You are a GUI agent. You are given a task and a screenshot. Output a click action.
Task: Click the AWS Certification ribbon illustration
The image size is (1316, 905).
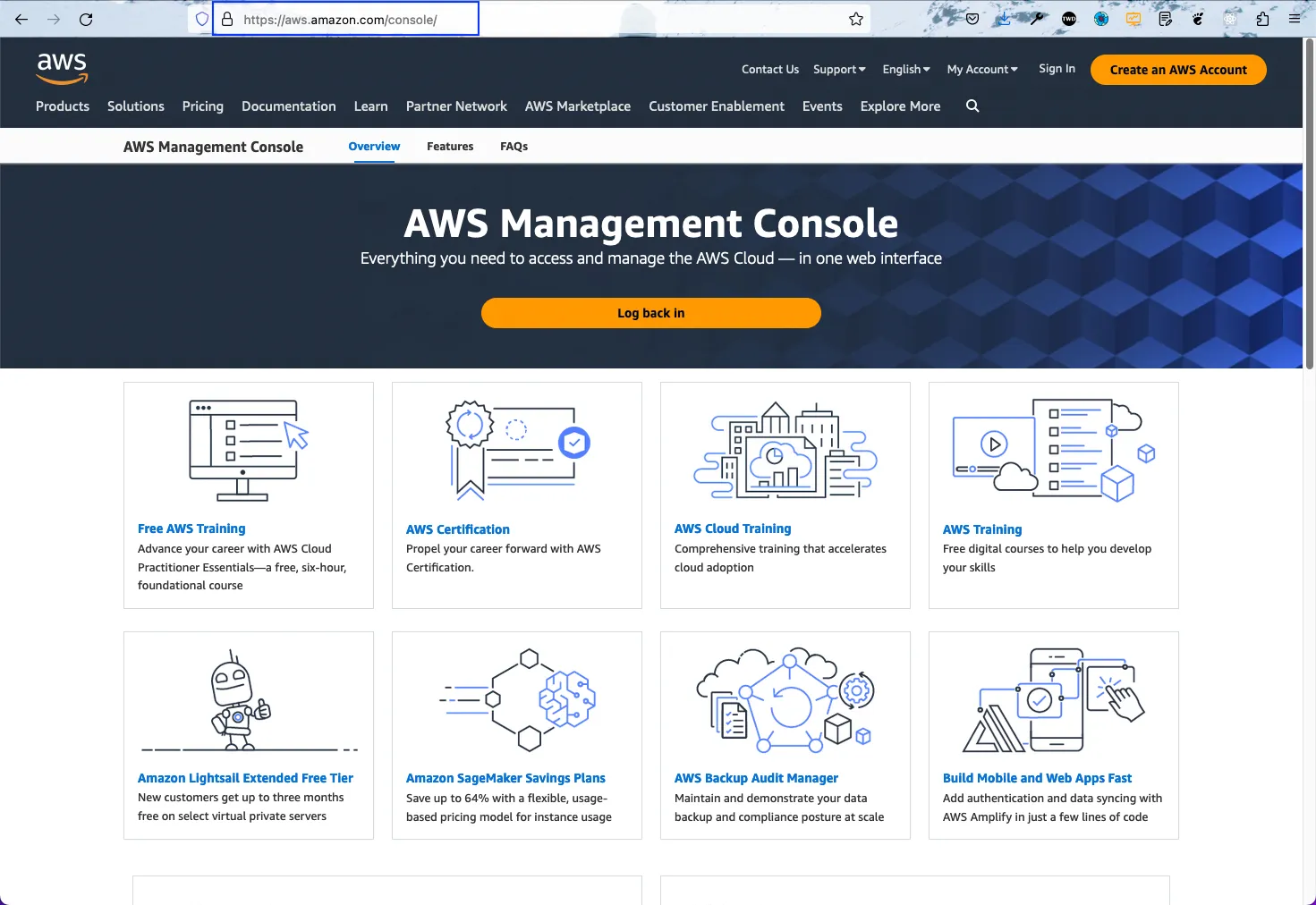point(517,450)
